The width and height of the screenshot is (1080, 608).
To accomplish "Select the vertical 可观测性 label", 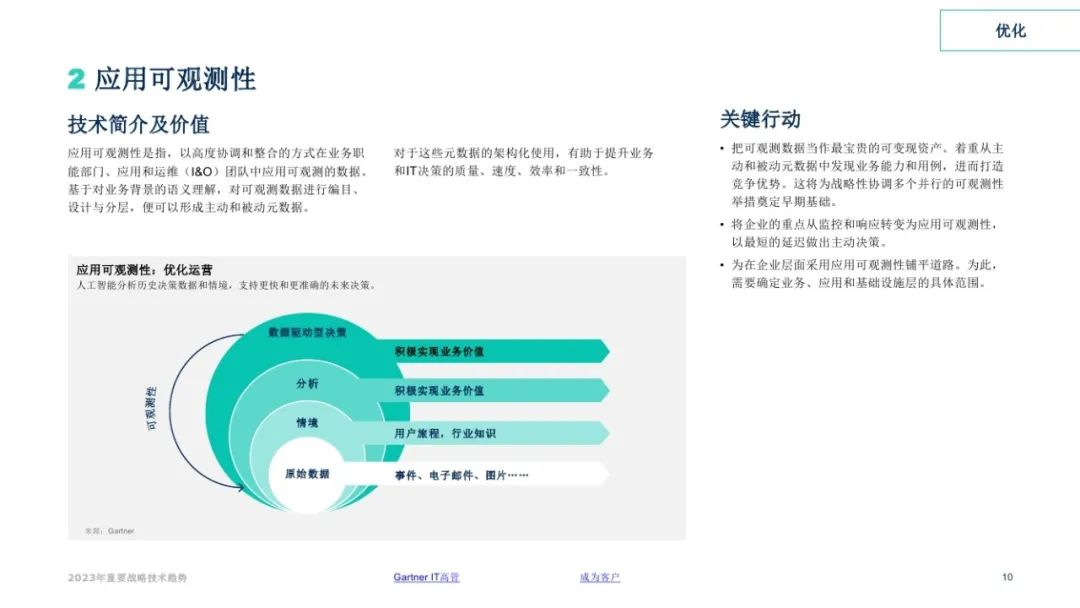I will click(x=152, y=407).
